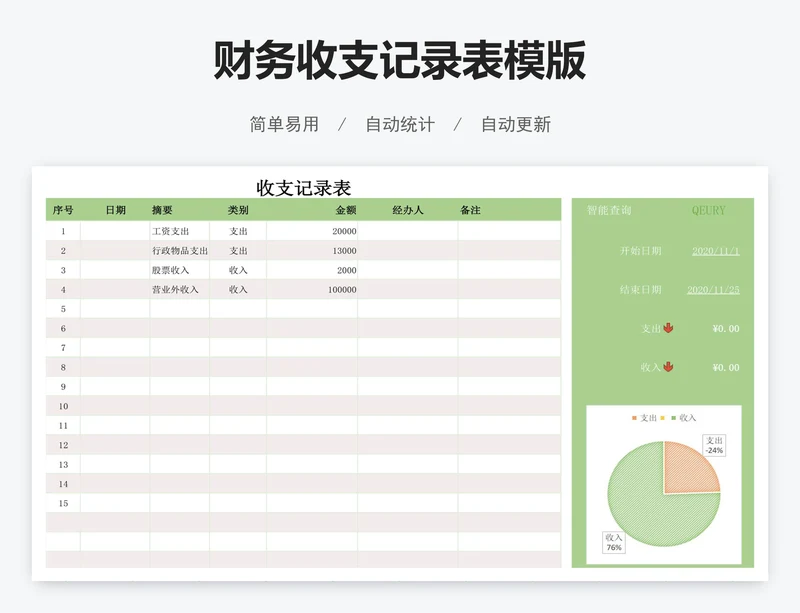Click the start date value 2020/11/1

click(715, 251)
